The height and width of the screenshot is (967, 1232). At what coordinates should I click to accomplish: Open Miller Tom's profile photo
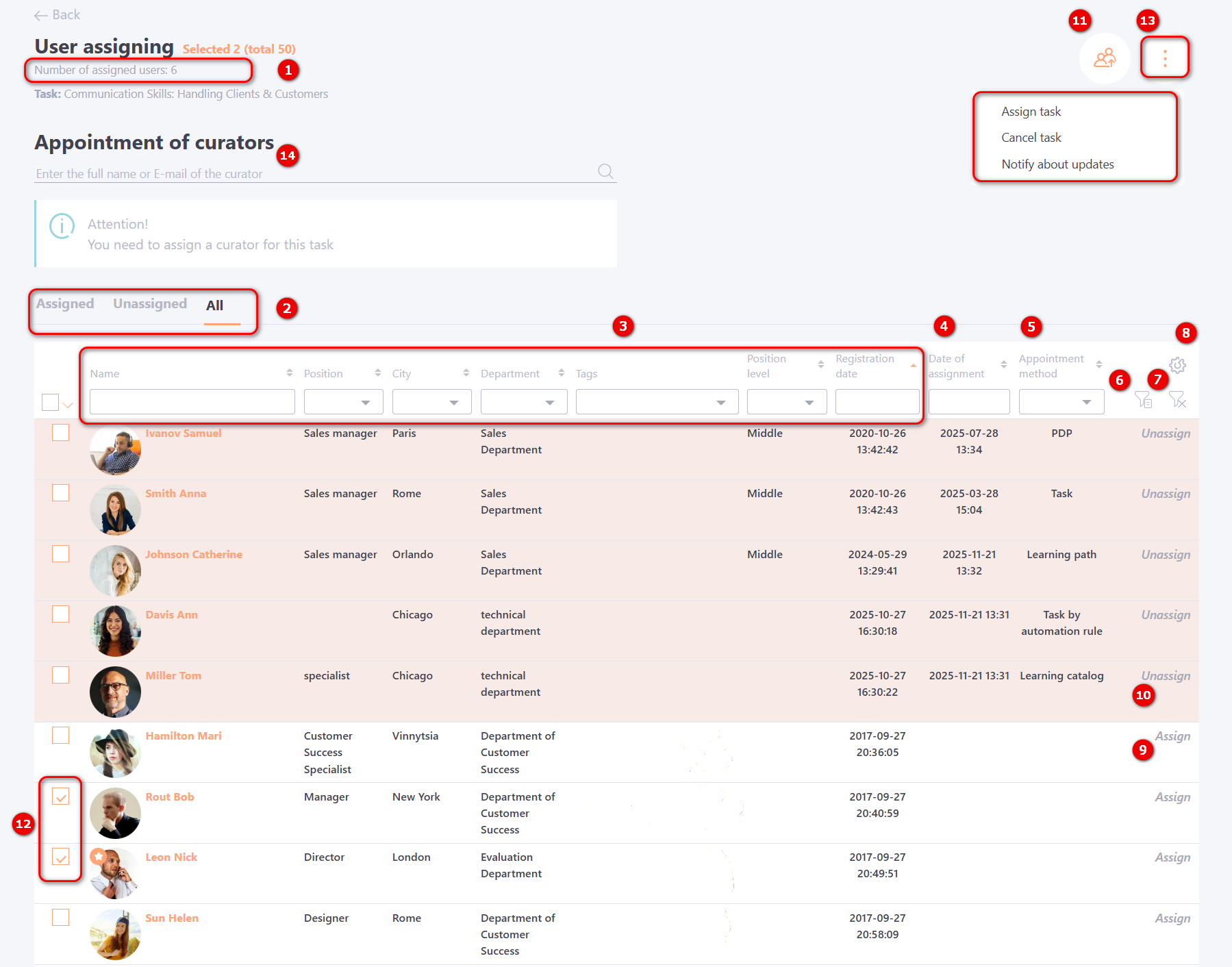pos(115,692)
